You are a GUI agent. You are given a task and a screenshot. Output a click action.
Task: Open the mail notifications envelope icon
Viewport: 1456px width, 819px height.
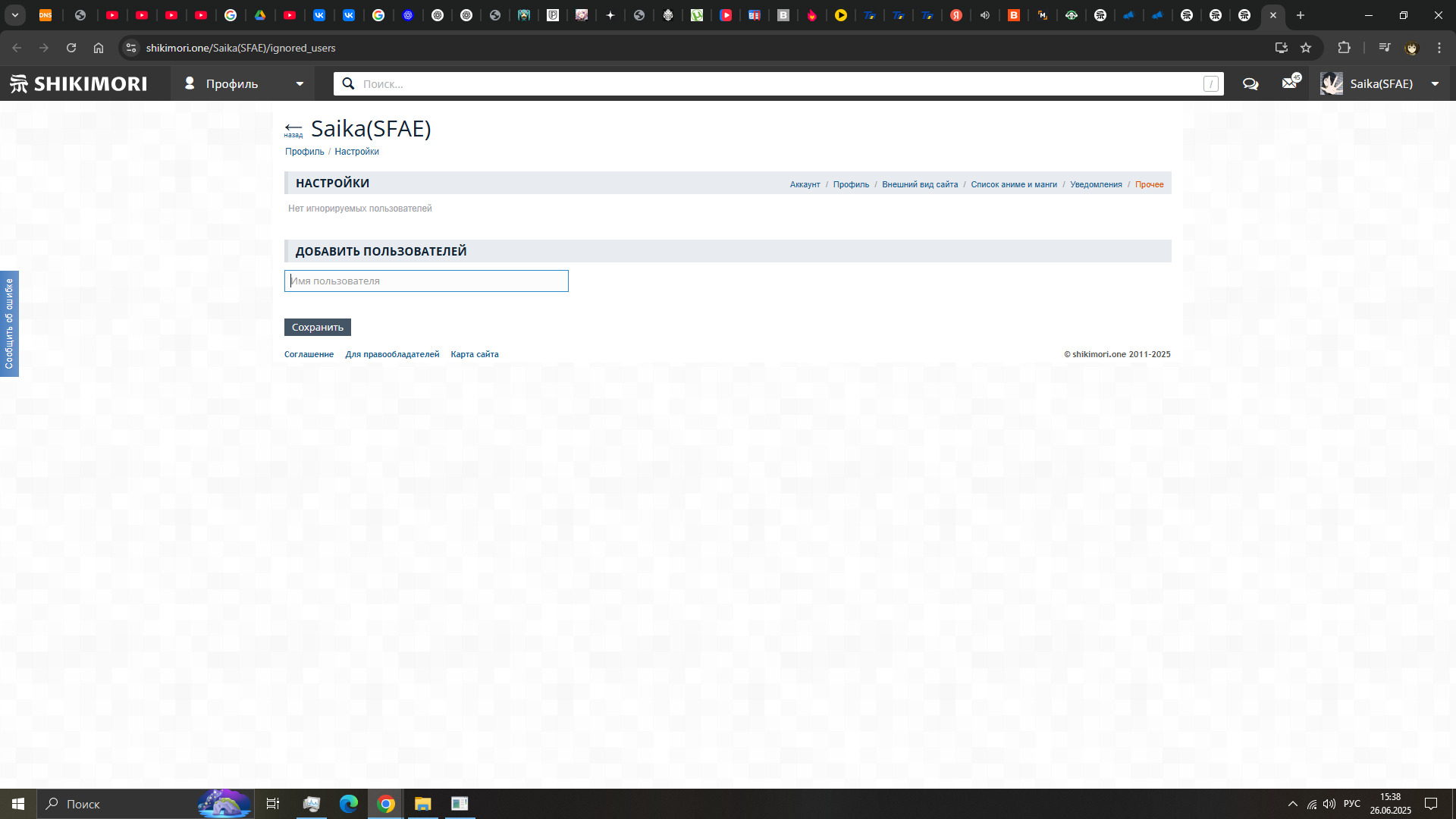point(1289,83)
